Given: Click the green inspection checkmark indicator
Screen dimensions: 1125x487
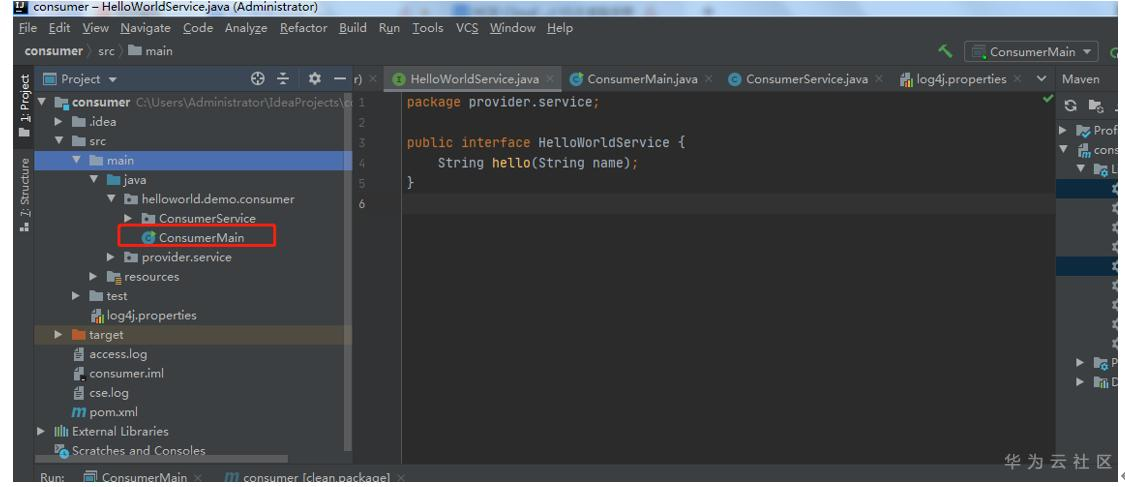Looking at the screenshot, I should [1048, 98].
